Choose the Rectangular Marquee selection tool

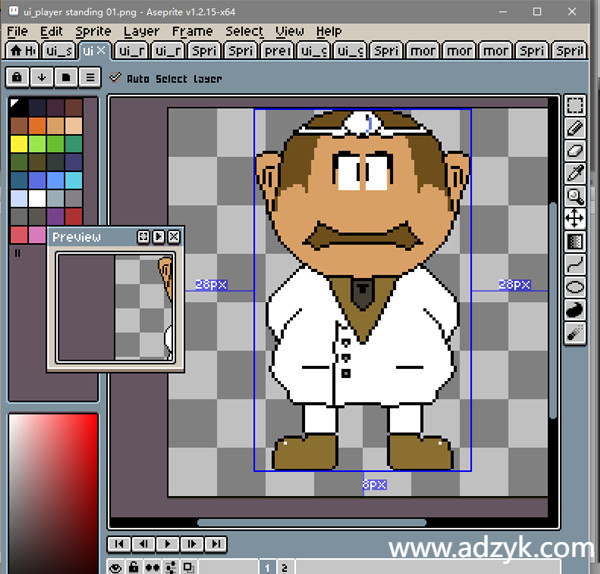click(575, 105)
